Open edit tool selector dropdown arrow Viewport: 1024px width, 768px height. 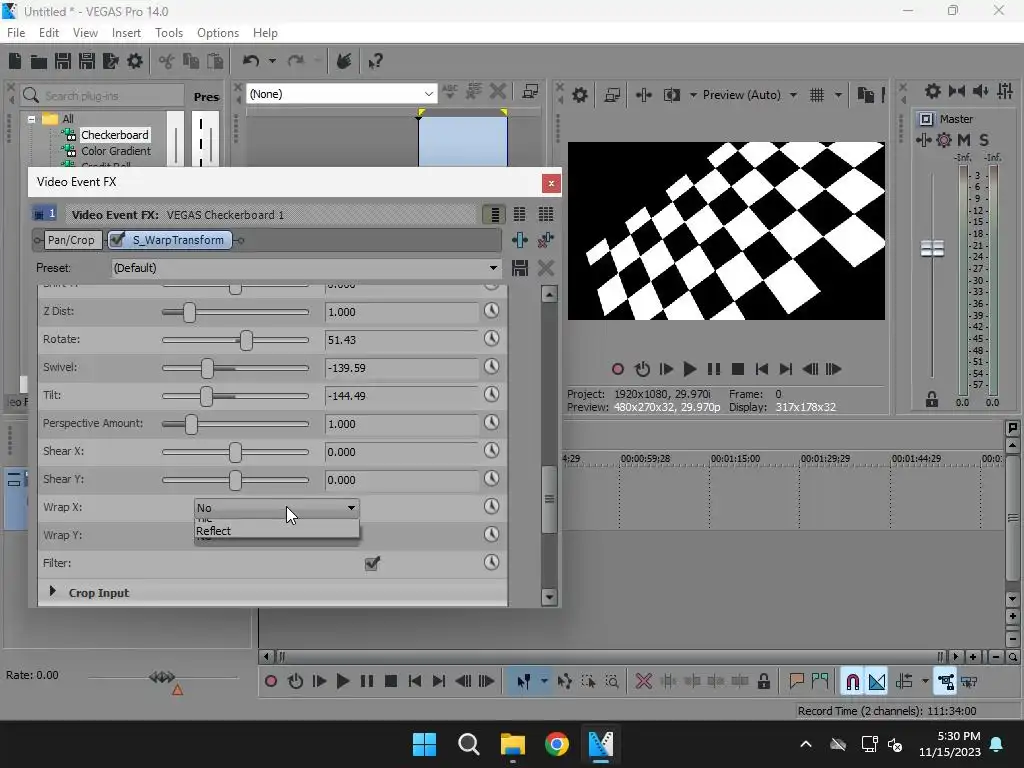click(544, 682)
